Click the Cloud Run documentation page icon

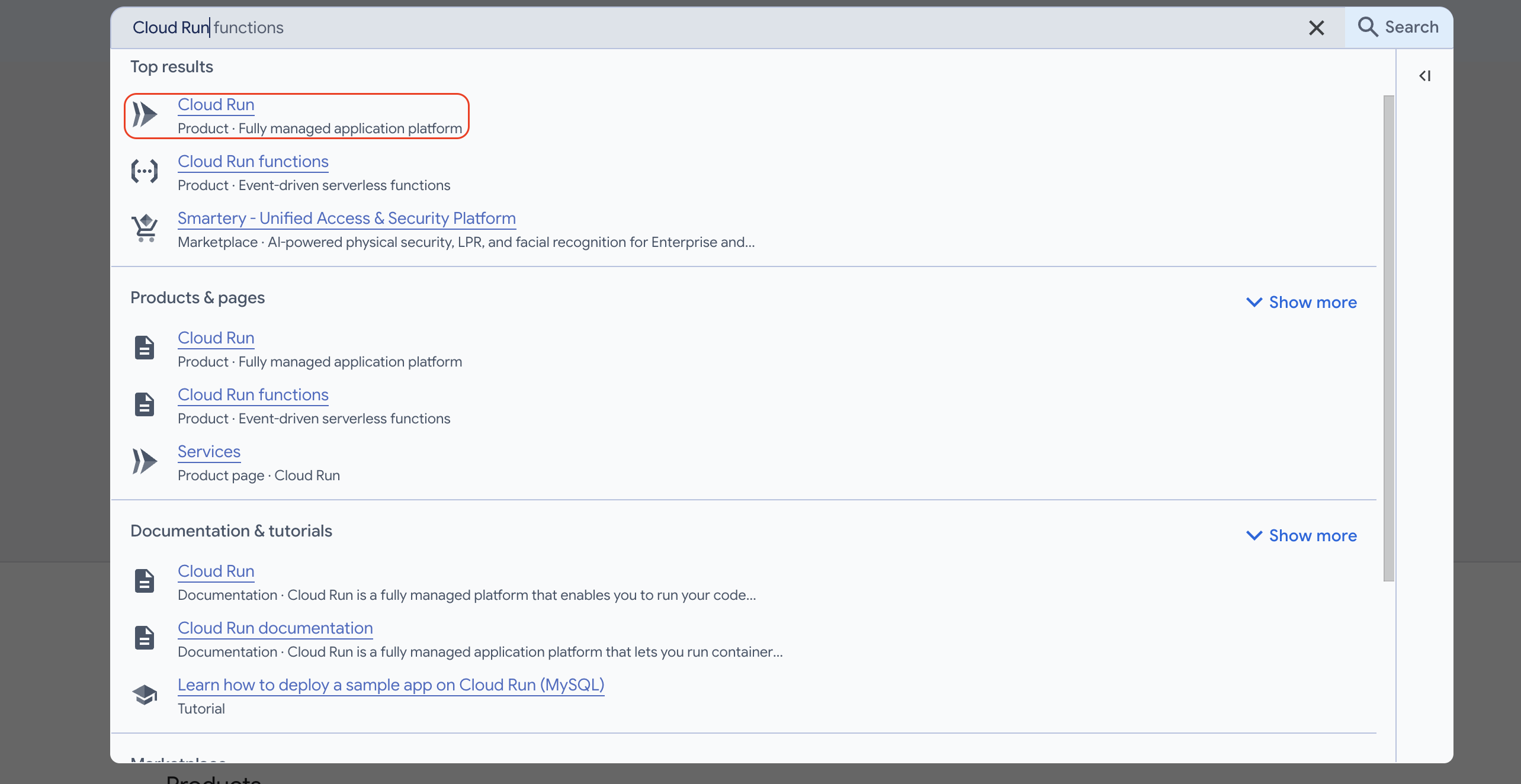pyautogui.click(x=145, y=638)
